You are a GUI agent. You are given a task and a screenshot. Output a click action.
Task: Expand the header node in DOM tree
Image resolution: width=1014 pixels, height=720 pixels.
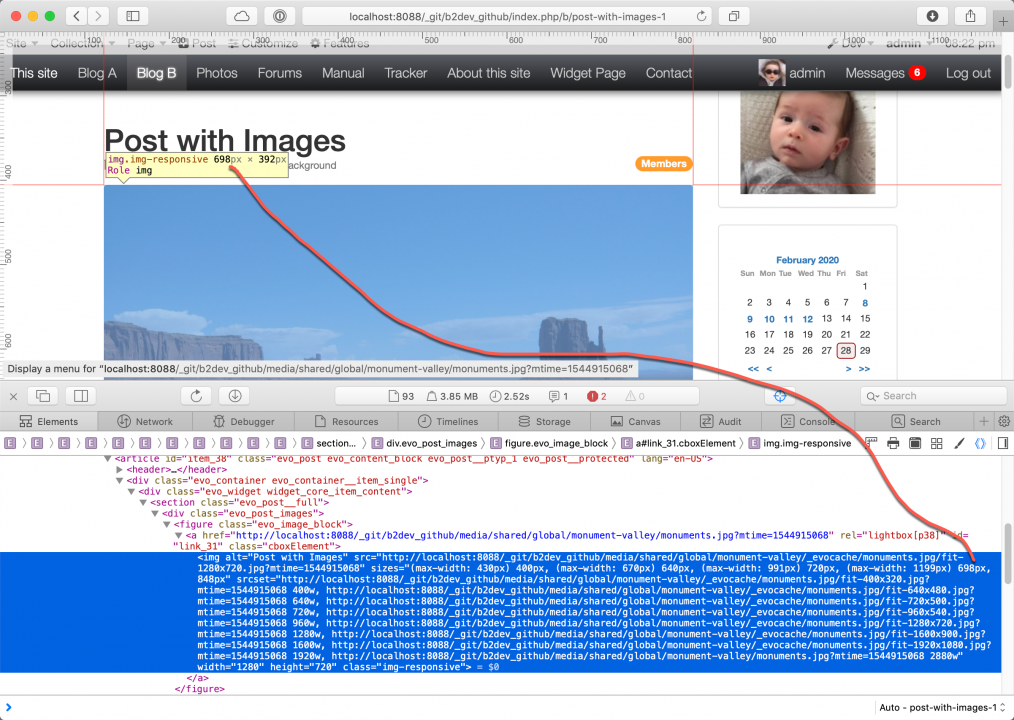[x=119, y=470]
